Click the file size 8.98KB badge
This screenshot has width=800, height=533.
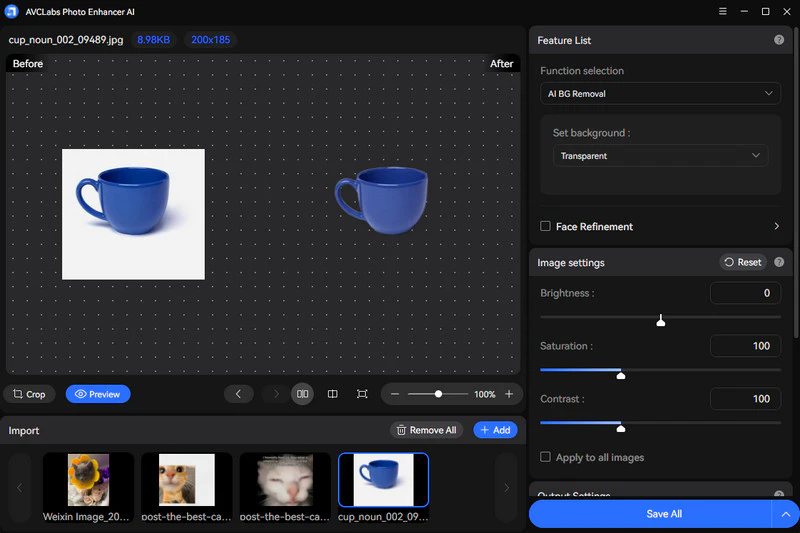tap(154, 40)
